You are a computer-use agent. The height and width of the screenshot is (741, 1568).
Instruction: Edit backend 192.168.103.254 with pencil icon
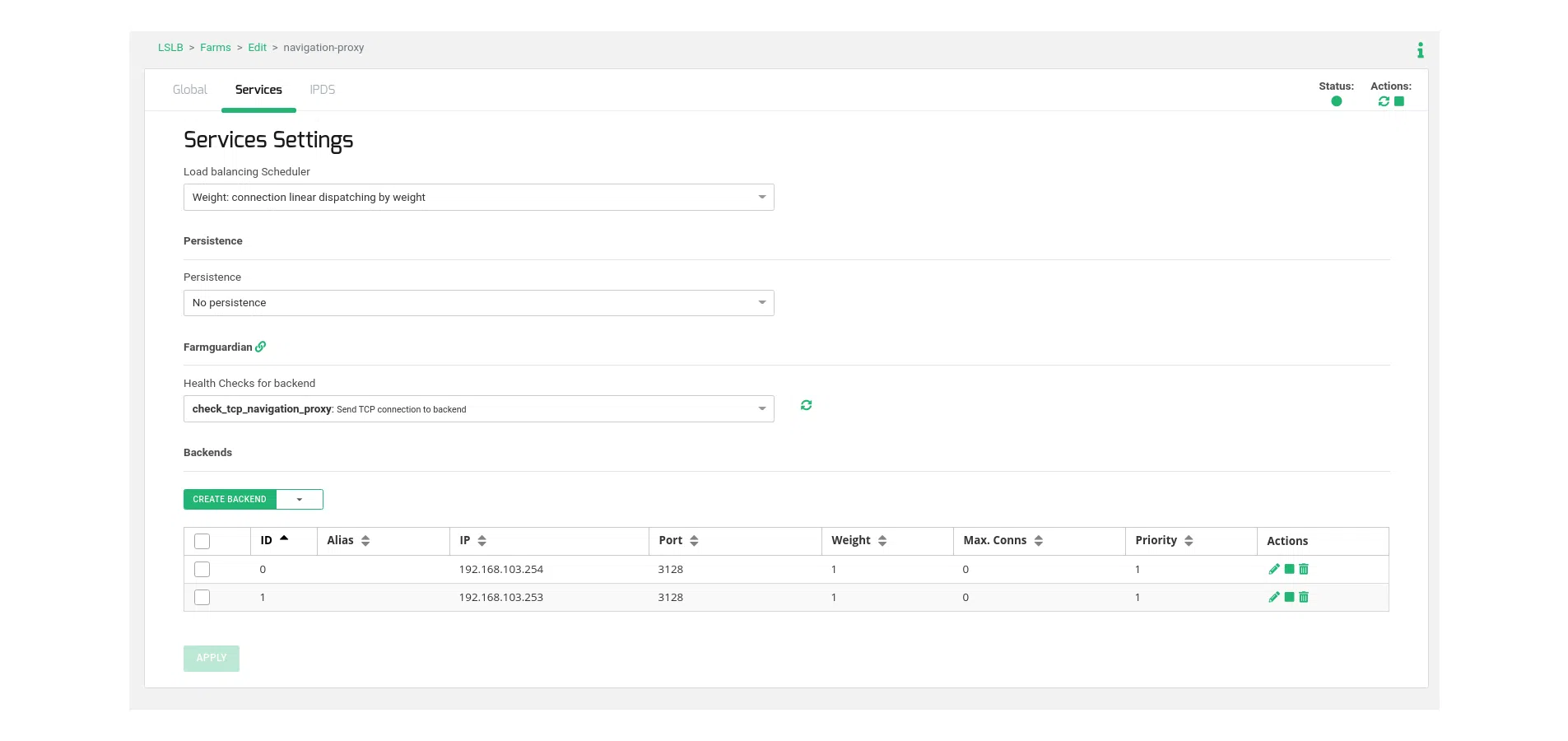point(1274,569)
